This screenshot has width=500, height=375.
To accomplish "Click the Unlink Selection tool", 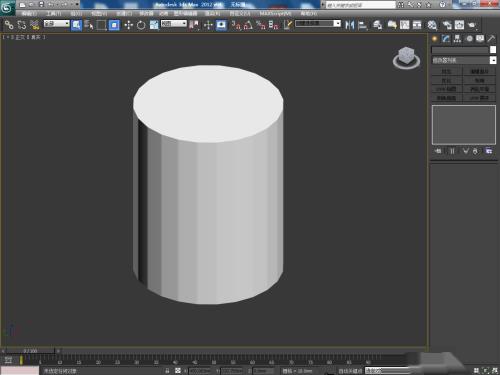I will [x=22, y=25].
